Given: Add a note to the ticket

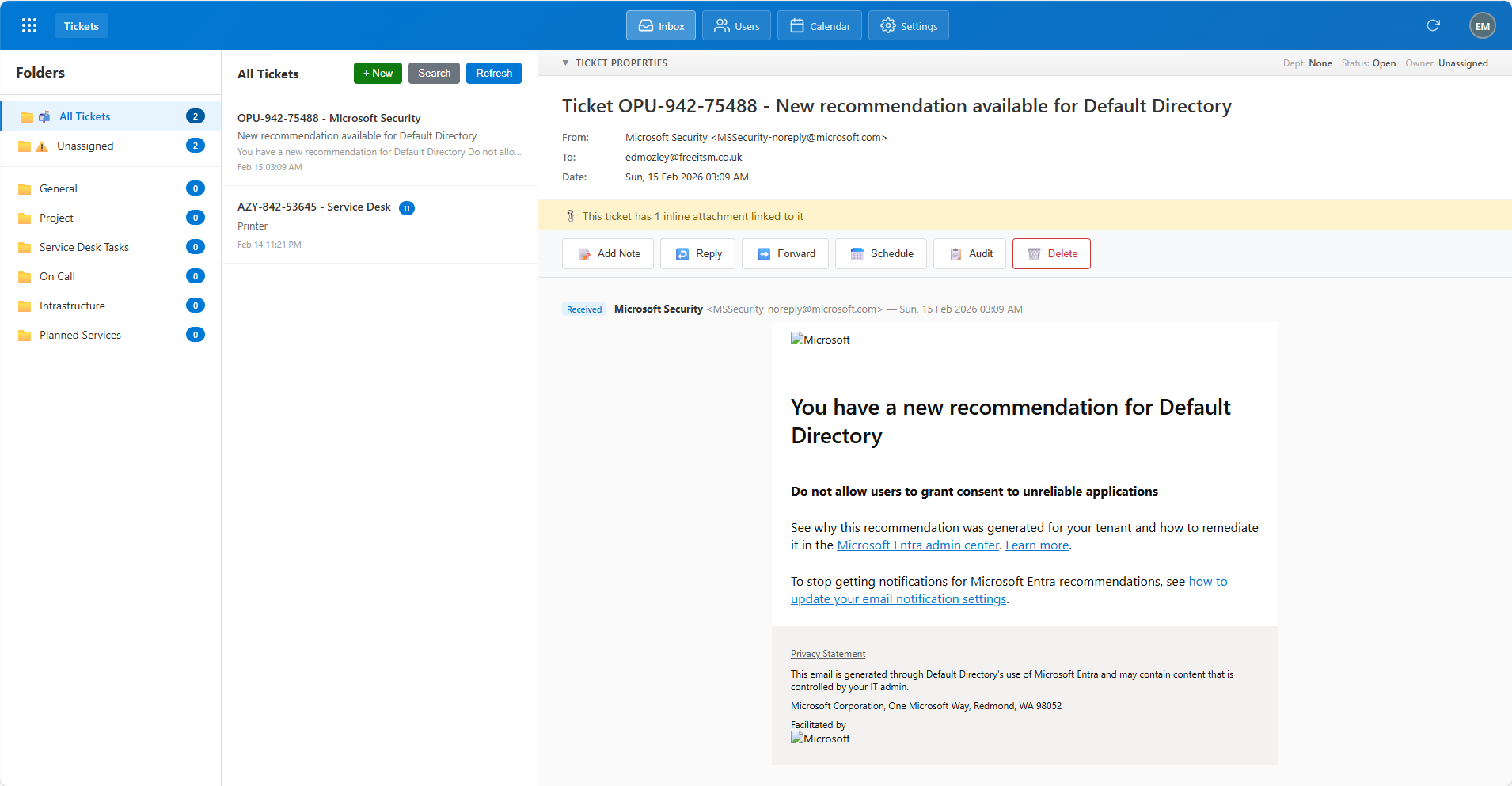Looking at the screenshot, I should pyautogui.click(x=608, y=254).
